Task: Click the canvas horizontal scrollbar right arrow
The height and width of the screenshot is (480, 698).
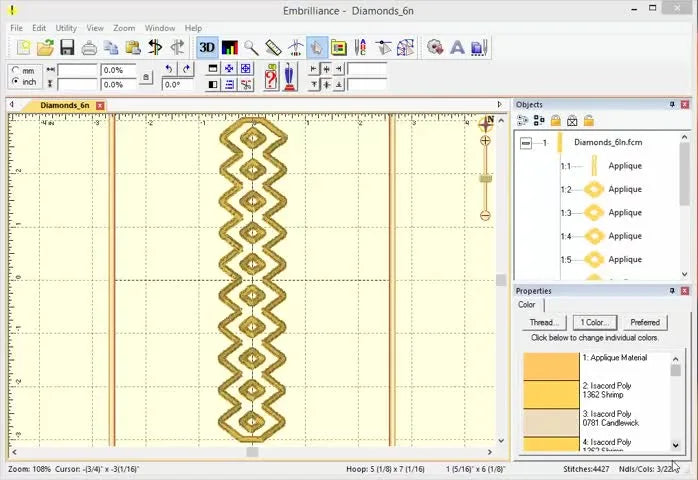Action: (x=490, y=452)
